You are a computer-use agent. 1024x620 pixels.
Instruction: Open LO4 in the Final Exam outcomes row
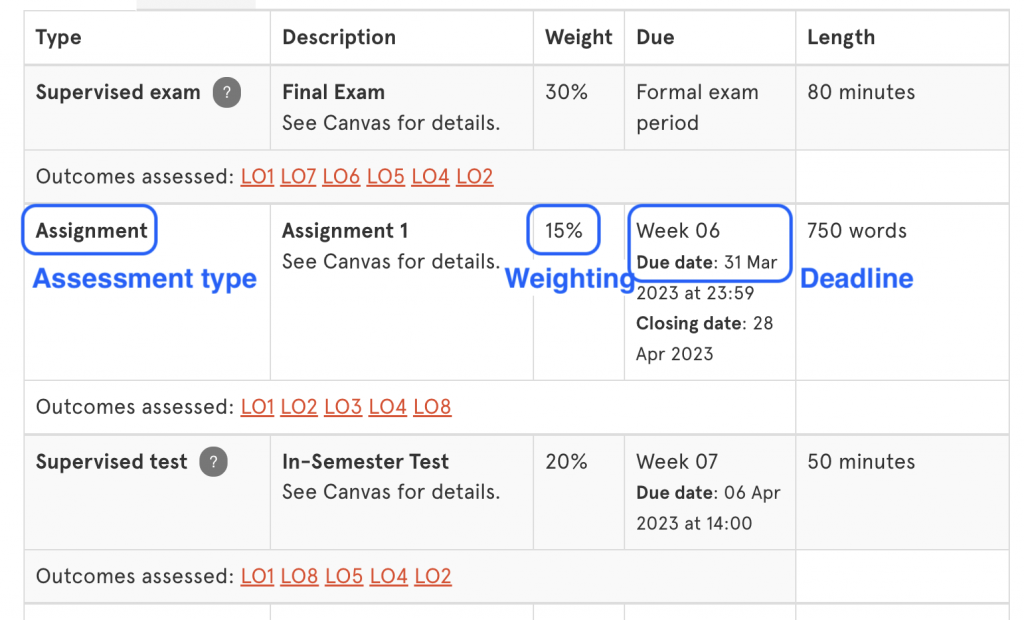click(430, 176)
